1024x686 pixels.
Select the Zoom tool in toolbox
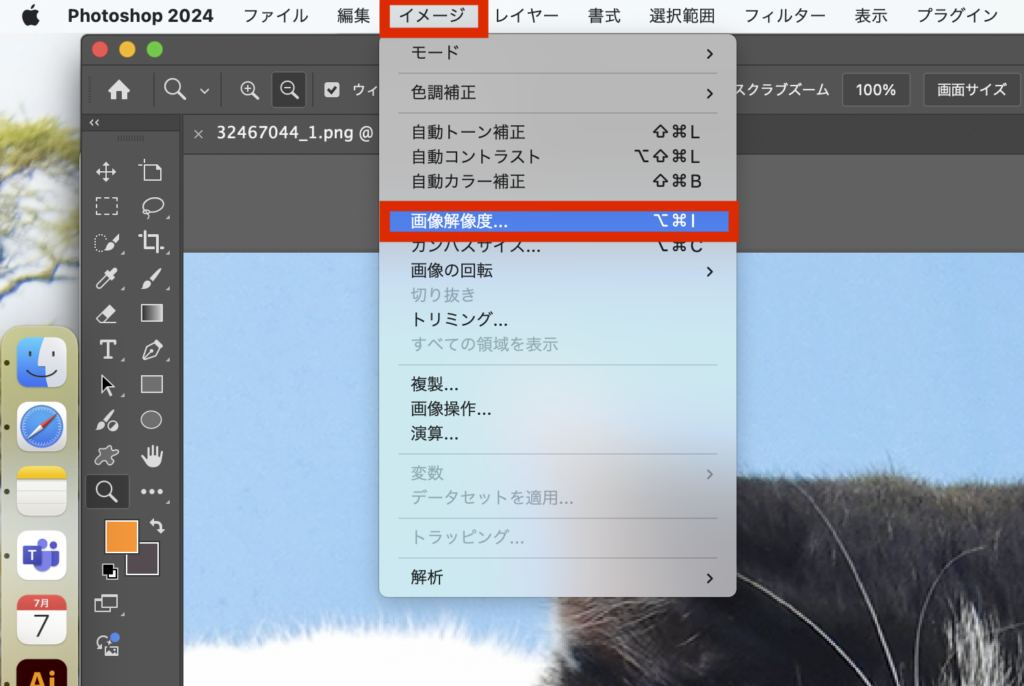click(x=106, y=491)
